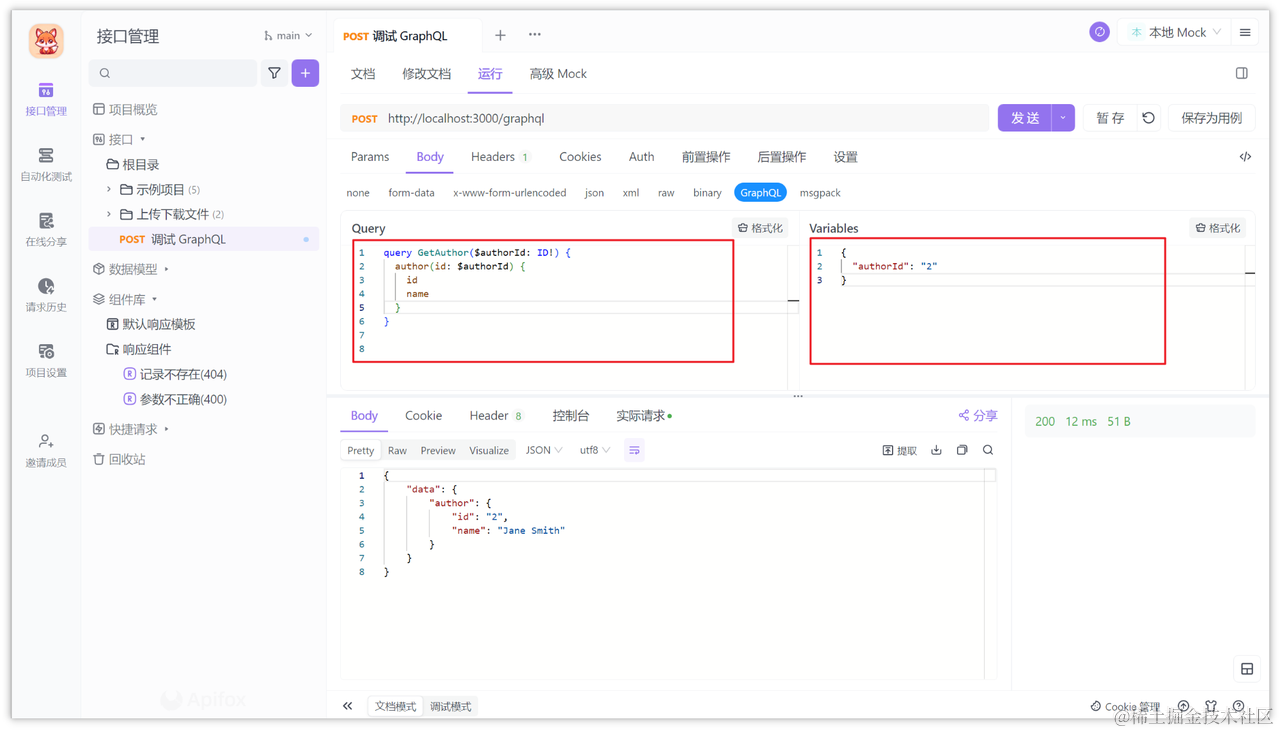Open 项目设置 in the left sidebar
This screenshot has height=733, width=1280.
pos(46,361)
